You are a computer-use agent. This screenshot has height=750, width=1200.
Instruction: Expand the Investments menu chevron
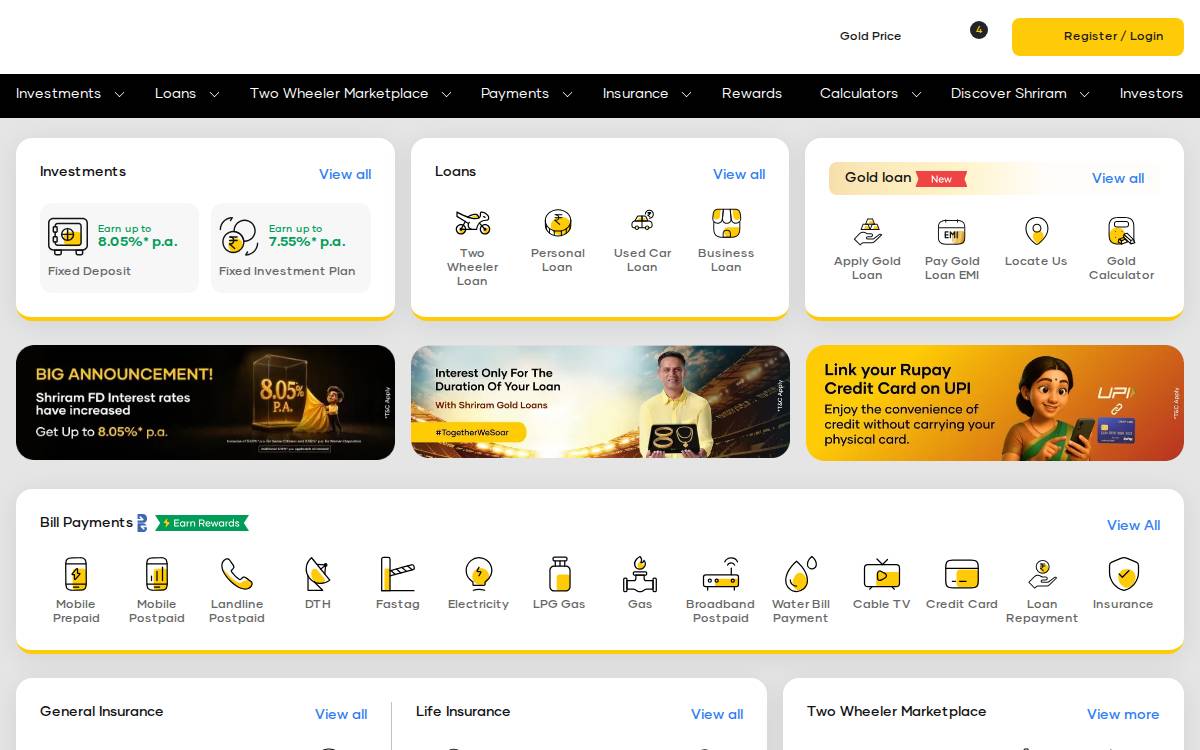pos(119,94)
